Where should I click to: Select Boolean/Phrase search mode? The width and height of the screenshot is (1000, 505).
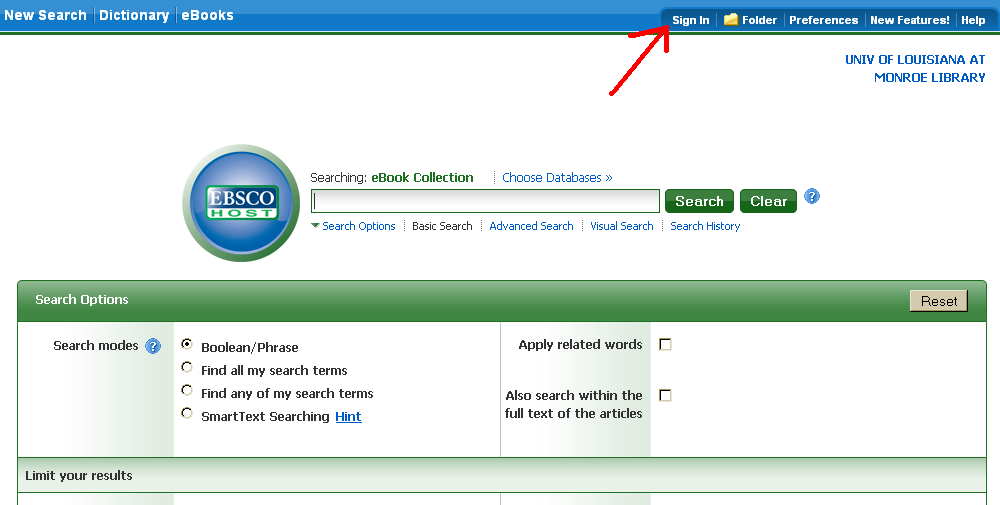pos(187,344)
